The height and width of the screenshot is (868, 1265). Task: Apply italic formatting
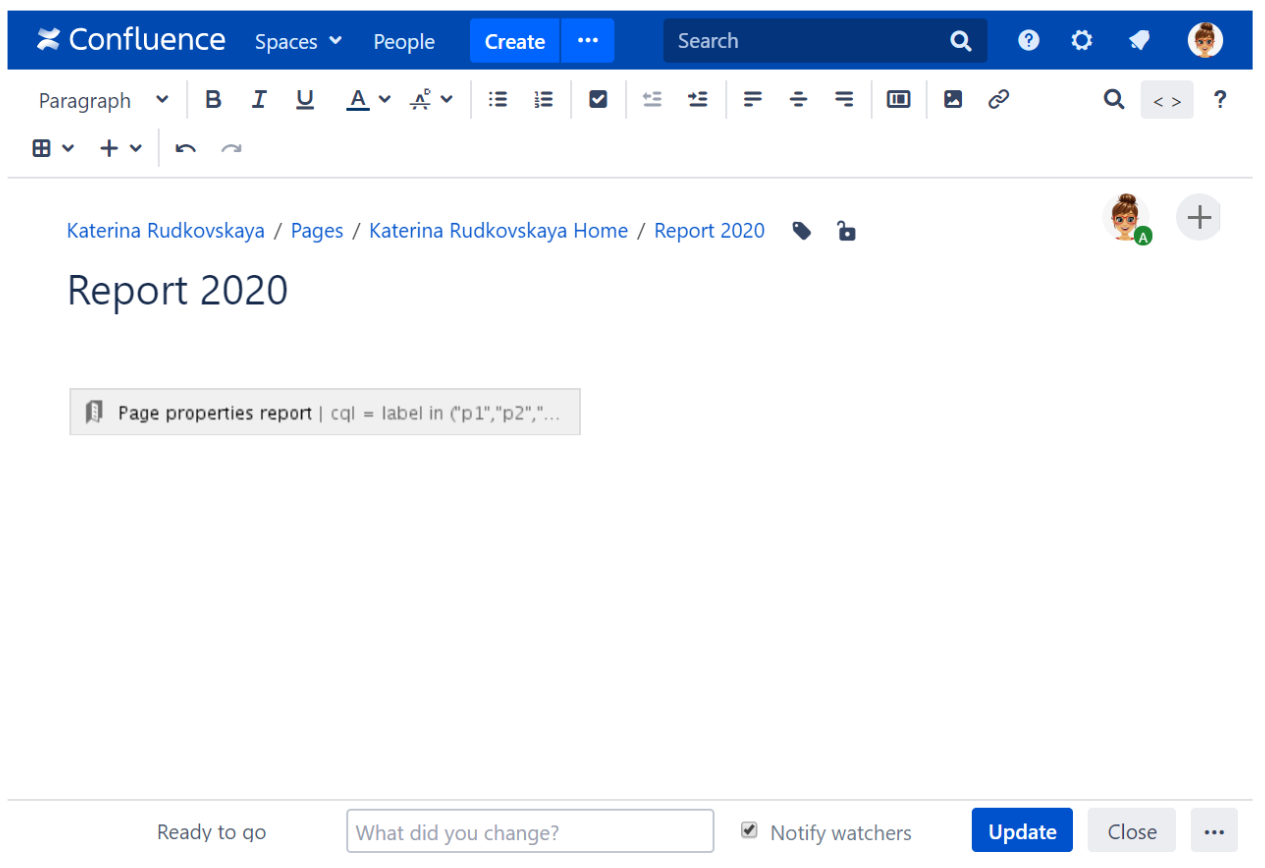coord(259,100)
